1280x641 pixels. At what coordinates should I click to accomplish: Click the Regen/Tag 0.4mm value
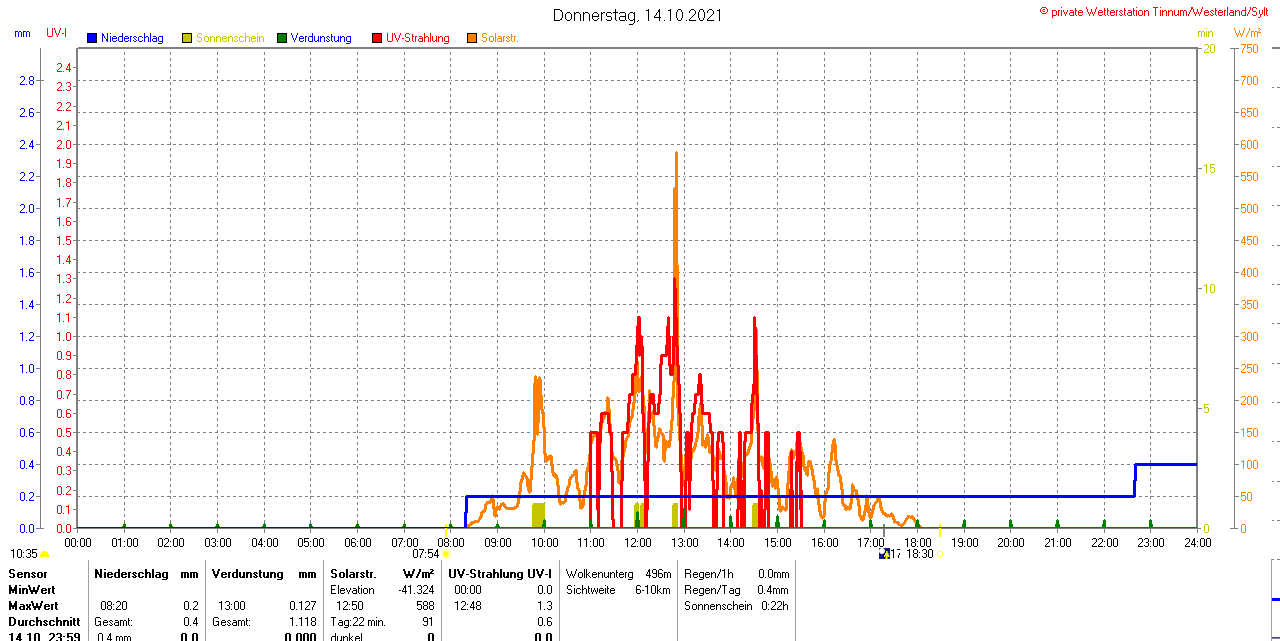[x=736, y=590]
